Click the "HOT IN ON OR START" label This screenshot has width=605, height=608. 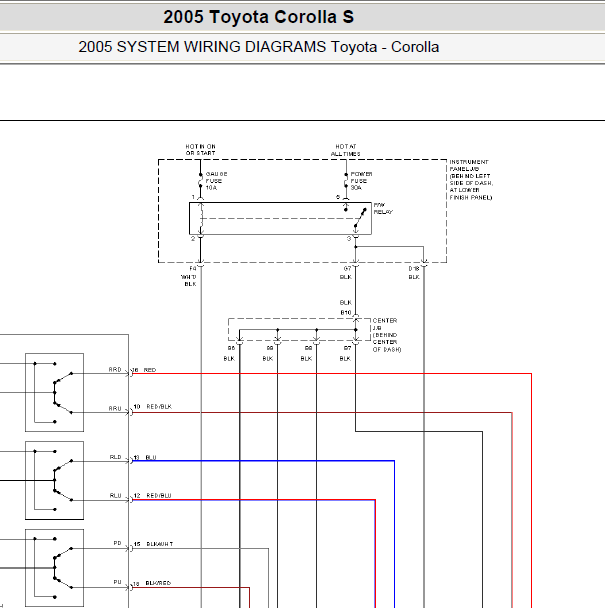point(201,150)
